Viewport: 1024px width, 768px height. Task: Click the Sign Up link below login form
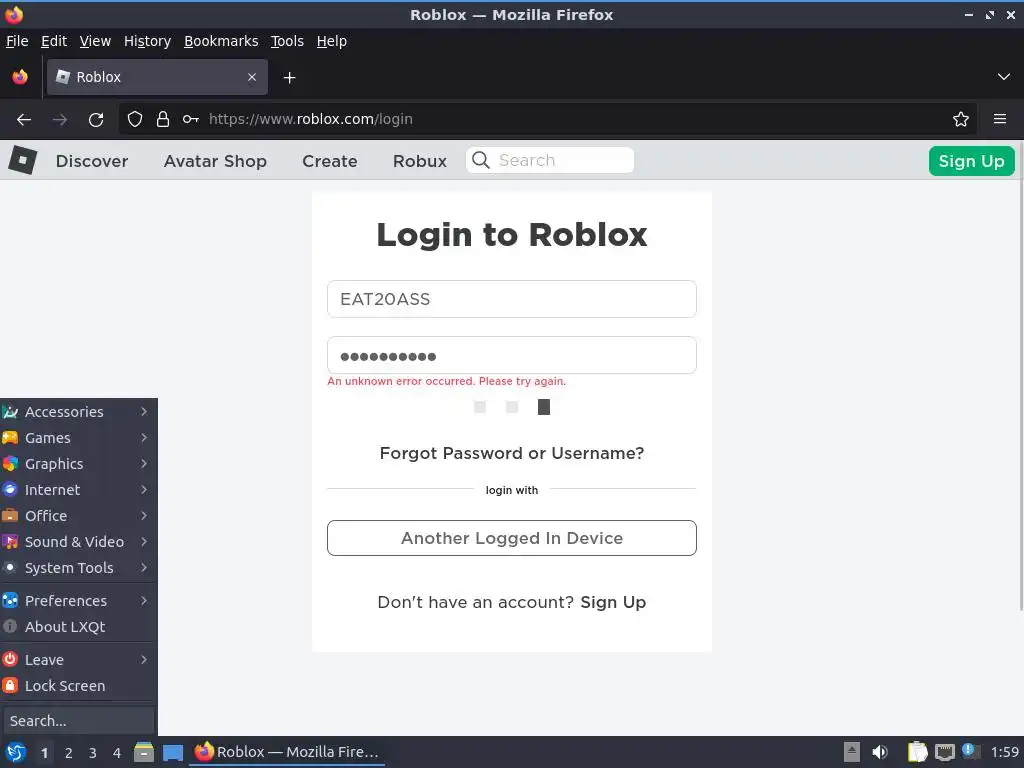(x=613, y=602)
